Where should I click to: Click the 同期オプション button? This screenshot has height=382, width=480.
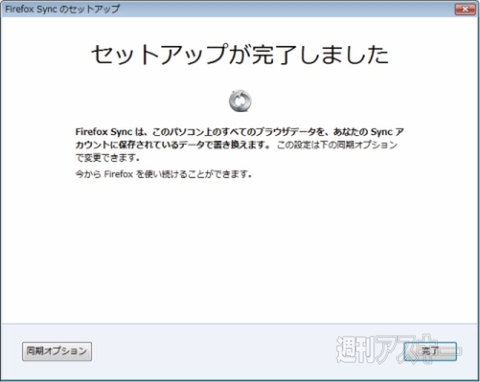click(57, 351)
